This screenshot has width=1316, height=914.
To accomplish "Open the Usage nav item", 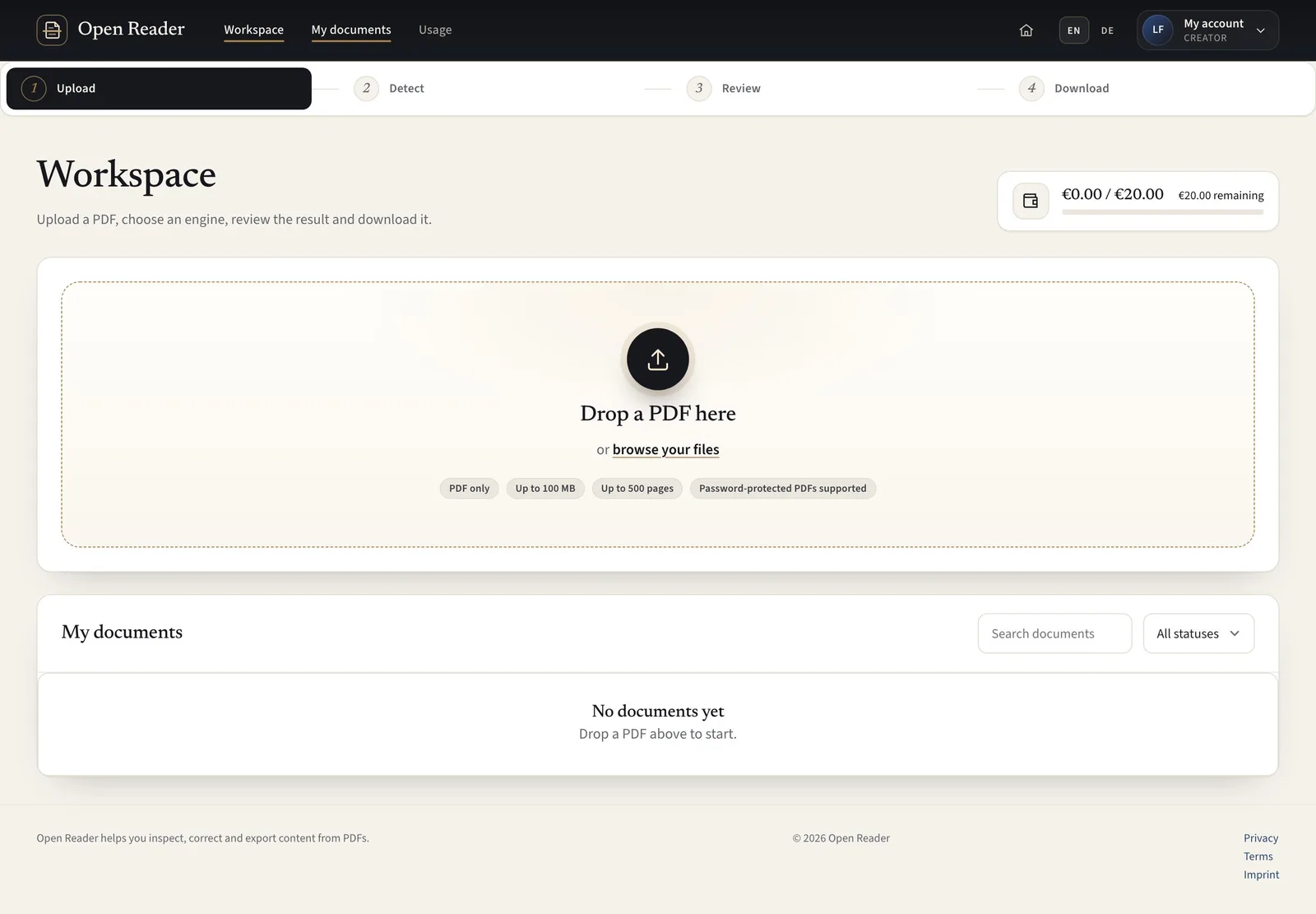I will [x=435, y=30].
